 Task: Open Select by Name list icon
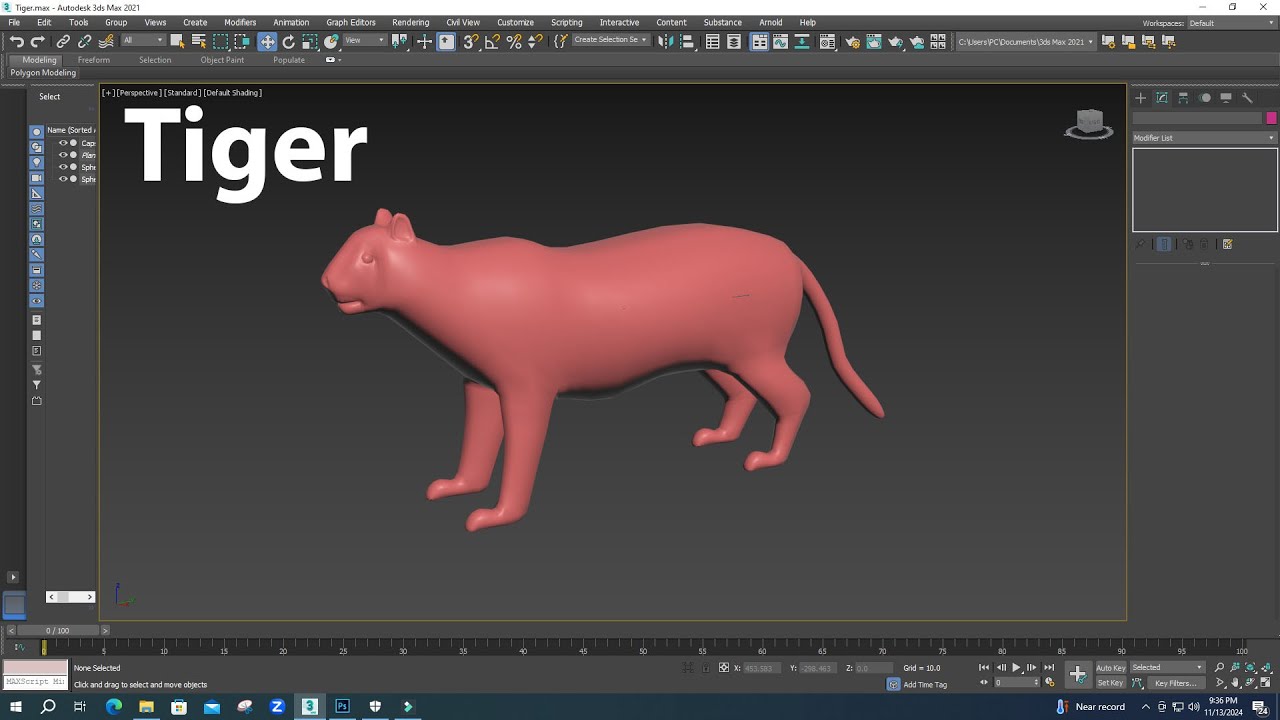point(199,41)
